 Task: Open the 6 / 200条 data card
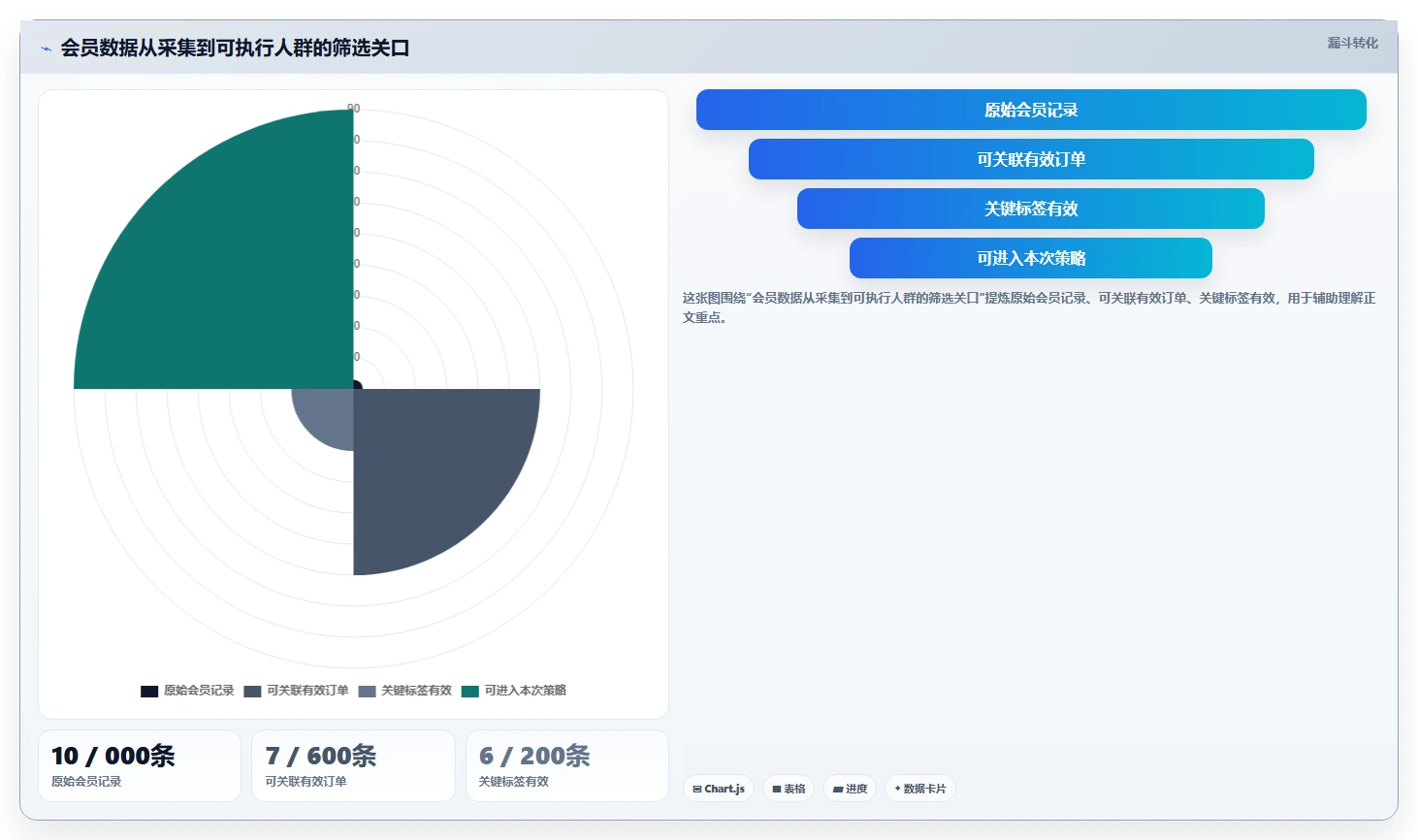567,766
